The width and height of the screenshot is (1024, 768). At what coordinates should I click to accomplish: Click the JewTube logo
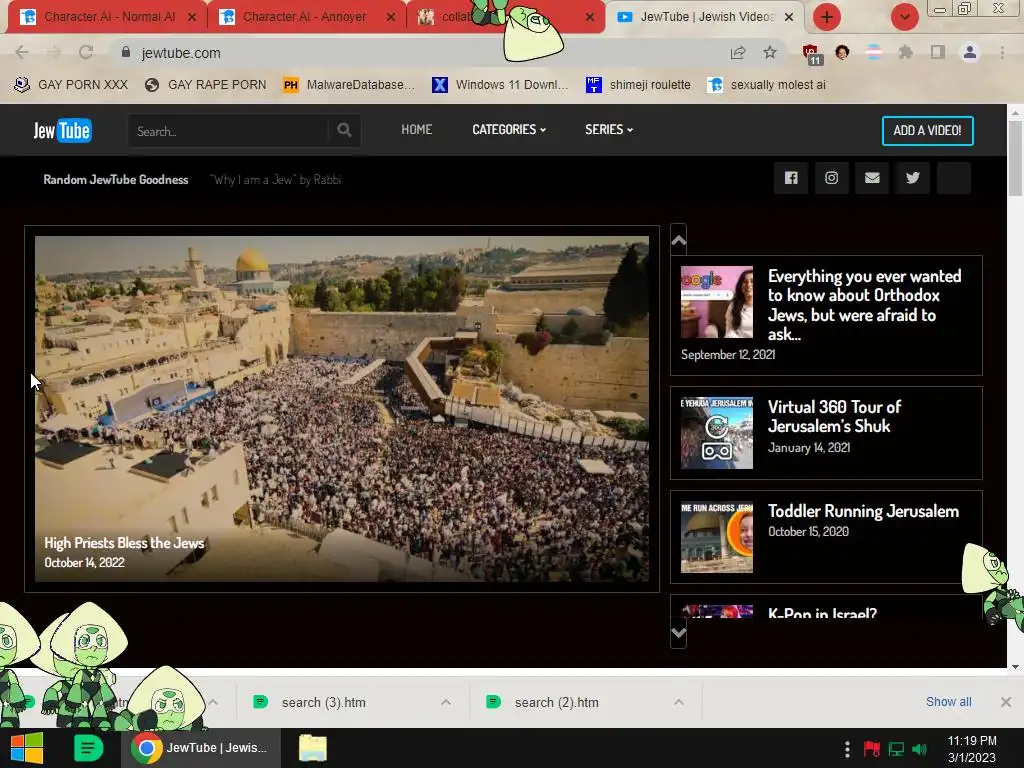63,131
